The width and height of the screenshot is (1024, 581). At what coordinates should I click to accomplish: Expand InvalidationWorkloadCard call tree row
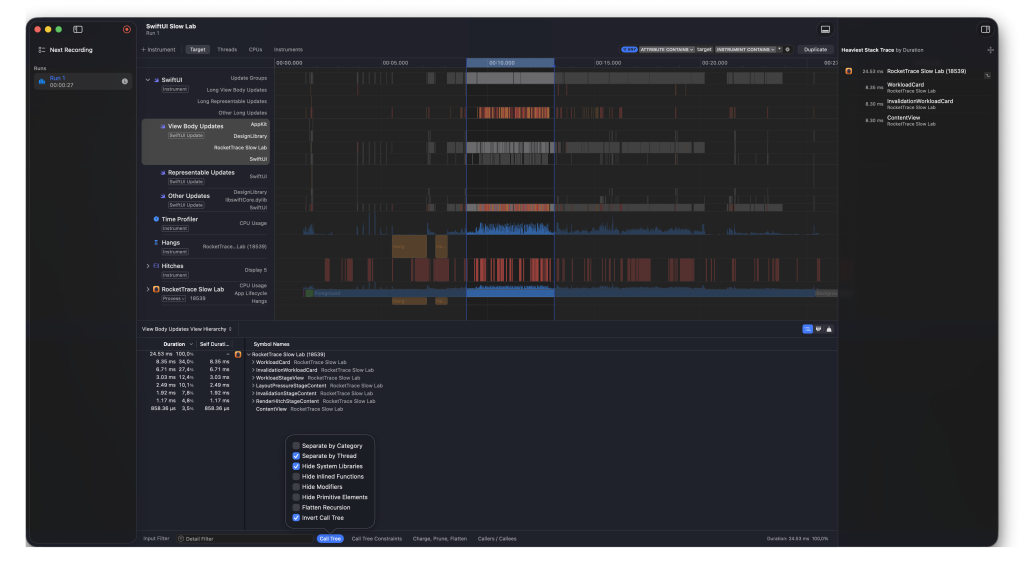[x=253, y=370]
